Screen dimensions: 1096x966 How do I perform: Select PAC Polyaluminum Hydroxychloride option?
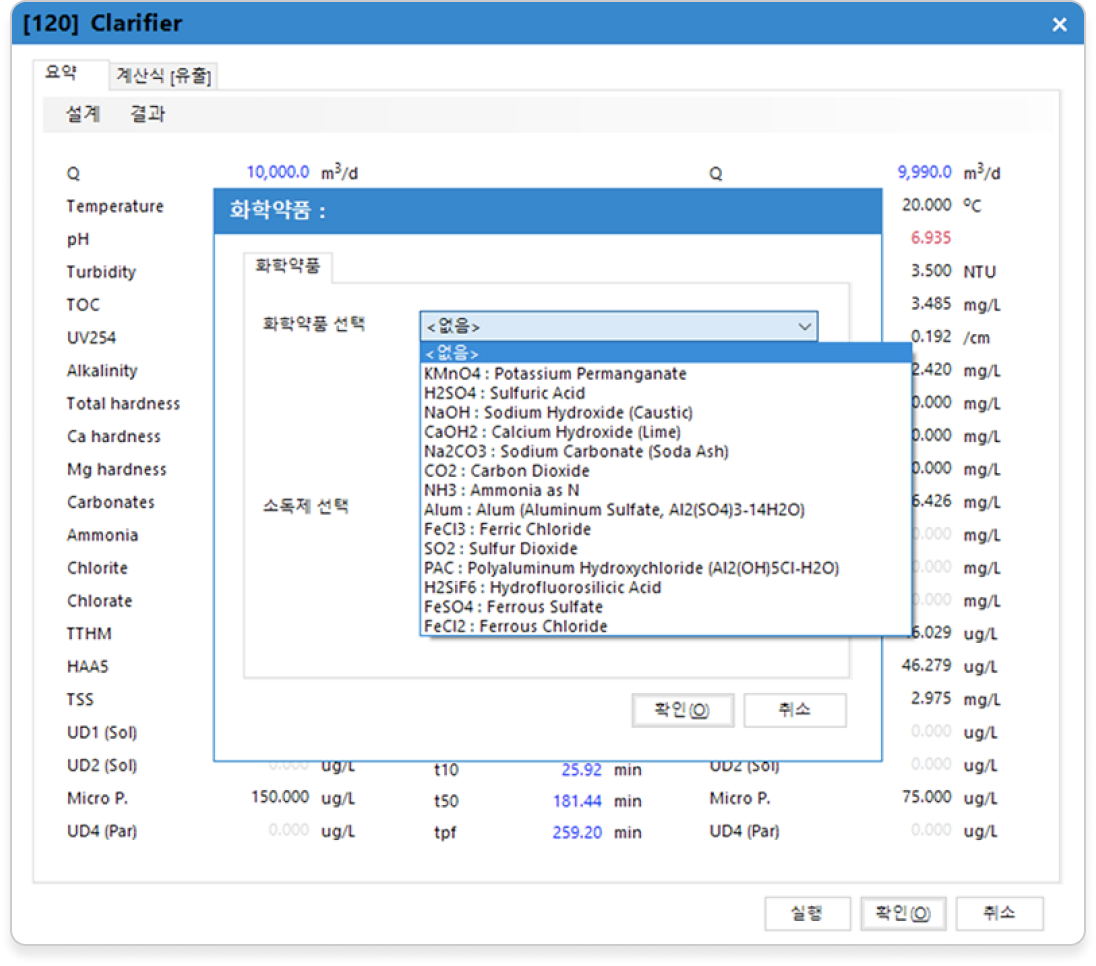coord(631,568)
